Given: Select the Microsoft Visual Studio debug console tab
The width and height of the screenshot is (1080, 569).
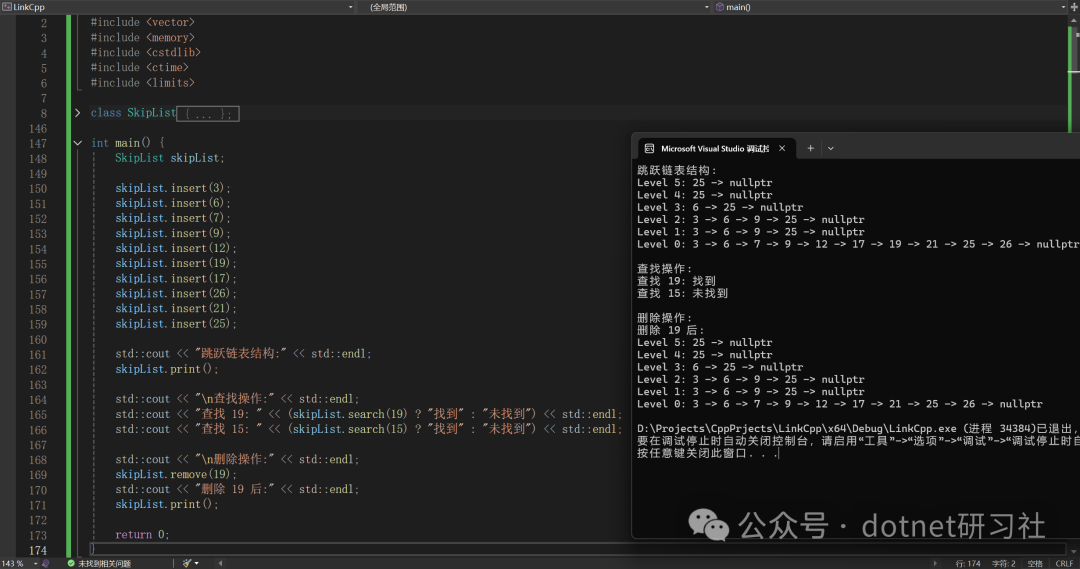Looking at the screenshot, I should coord(715,148).
